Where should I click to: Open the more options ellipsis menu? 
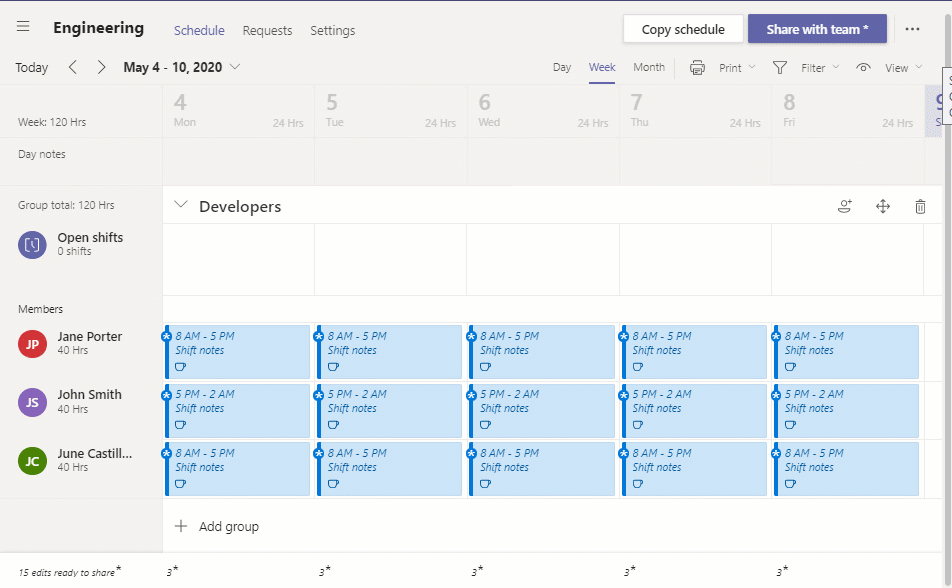[913, 29]
